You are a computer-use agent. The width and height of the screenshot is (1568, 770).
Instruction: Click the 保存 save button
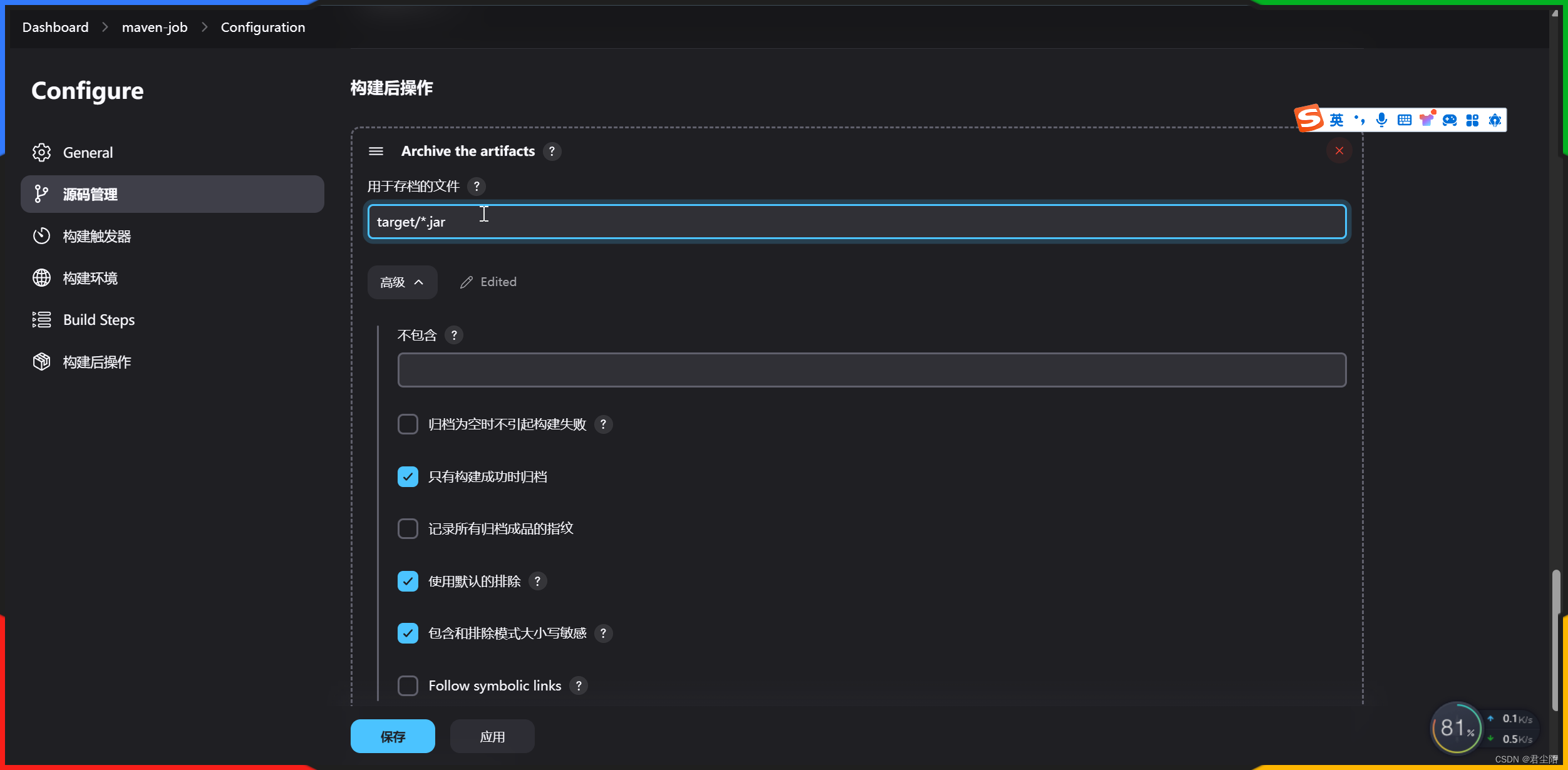tap(393, 736)
